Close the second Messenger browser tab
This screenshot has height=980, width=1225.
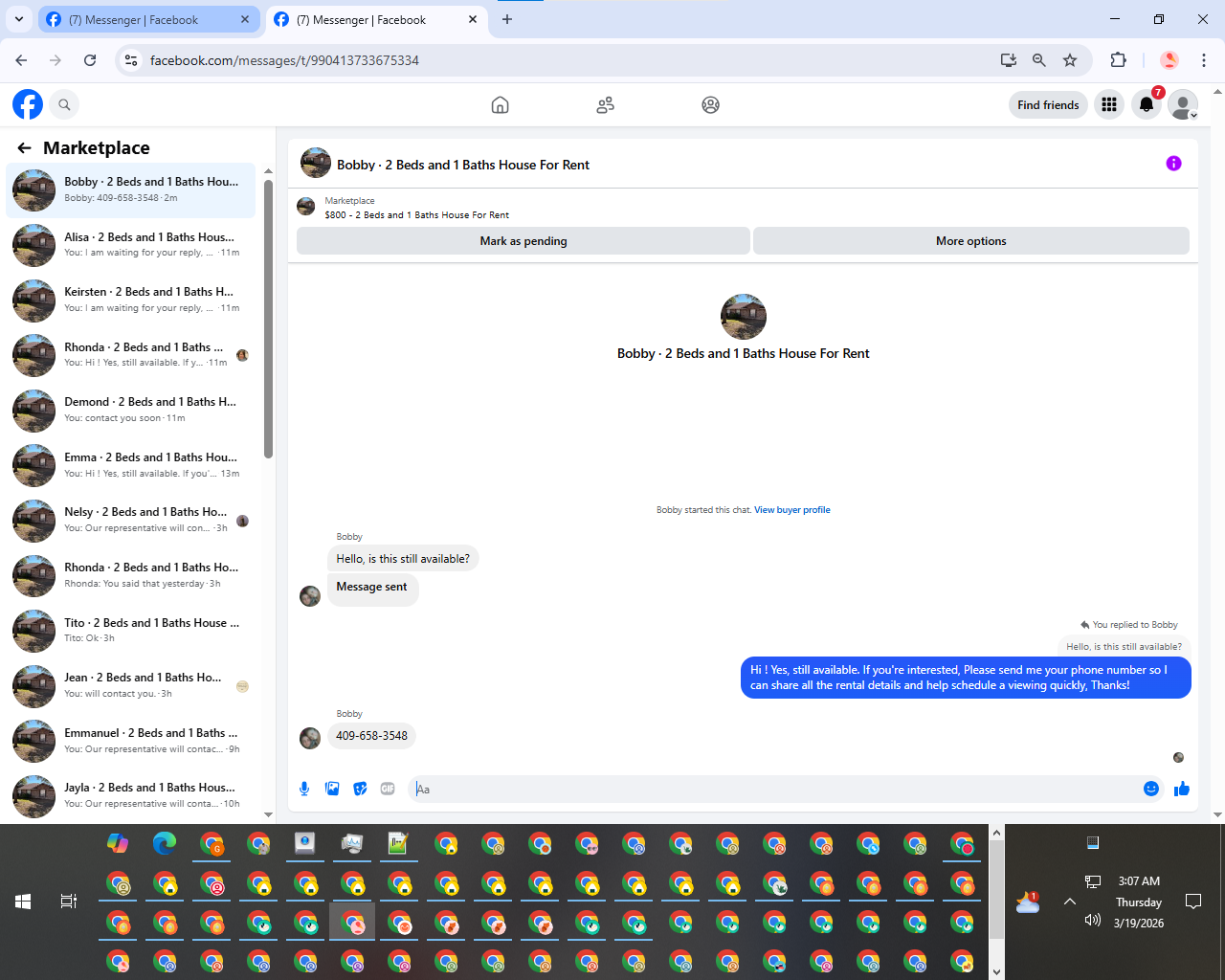pyautogui.click(x=473, y=19)
